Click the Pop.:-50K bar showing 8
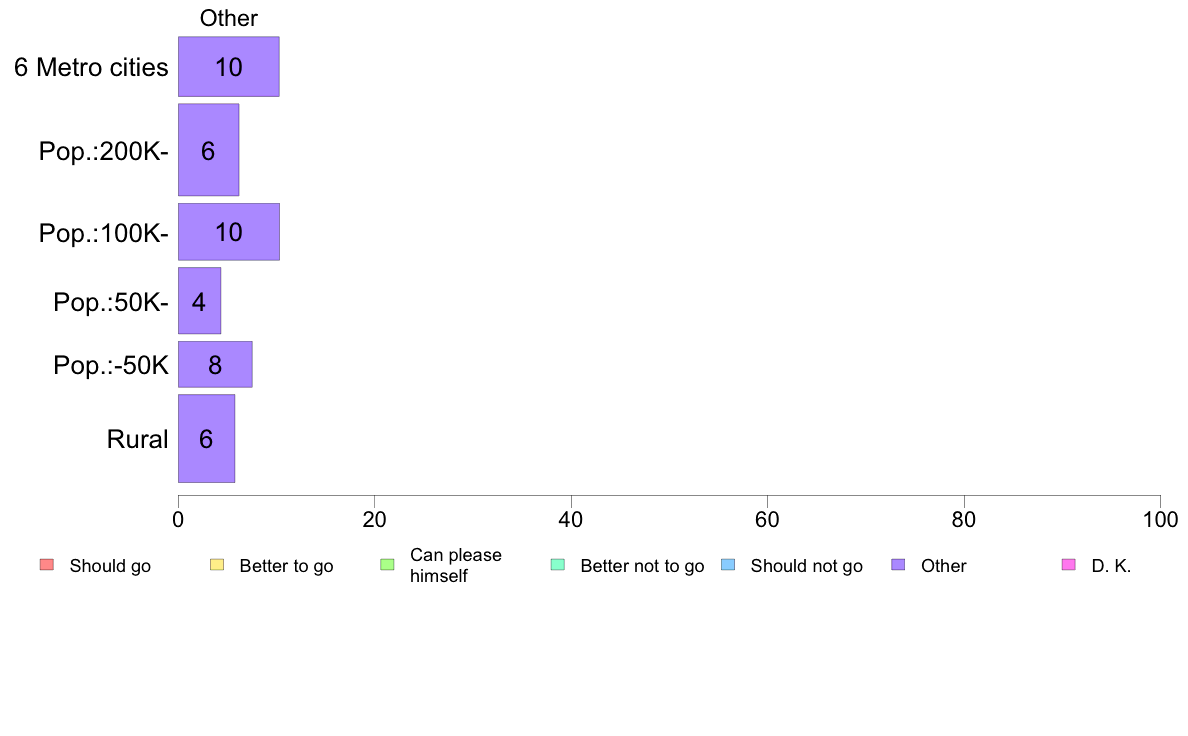Viewport: 1188px width, 736px height. (215, 365)
